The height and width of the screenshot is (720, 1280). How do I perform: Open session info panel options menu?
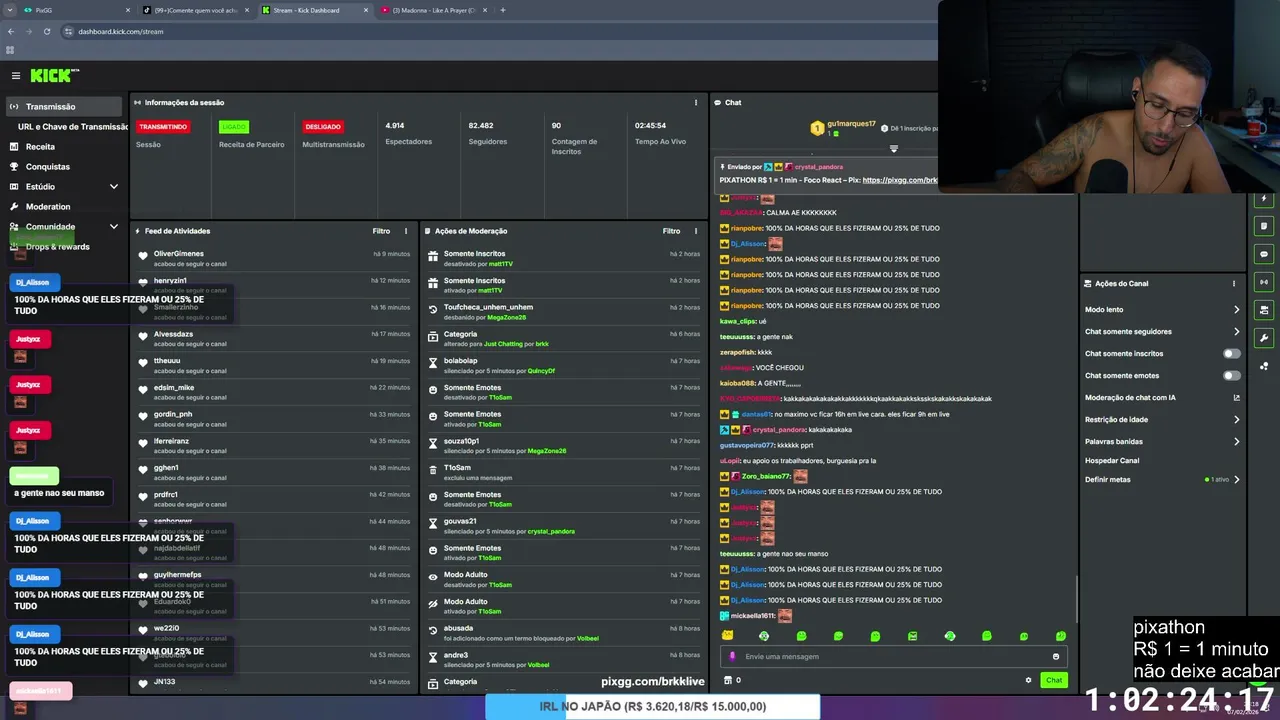coord(696,102)
